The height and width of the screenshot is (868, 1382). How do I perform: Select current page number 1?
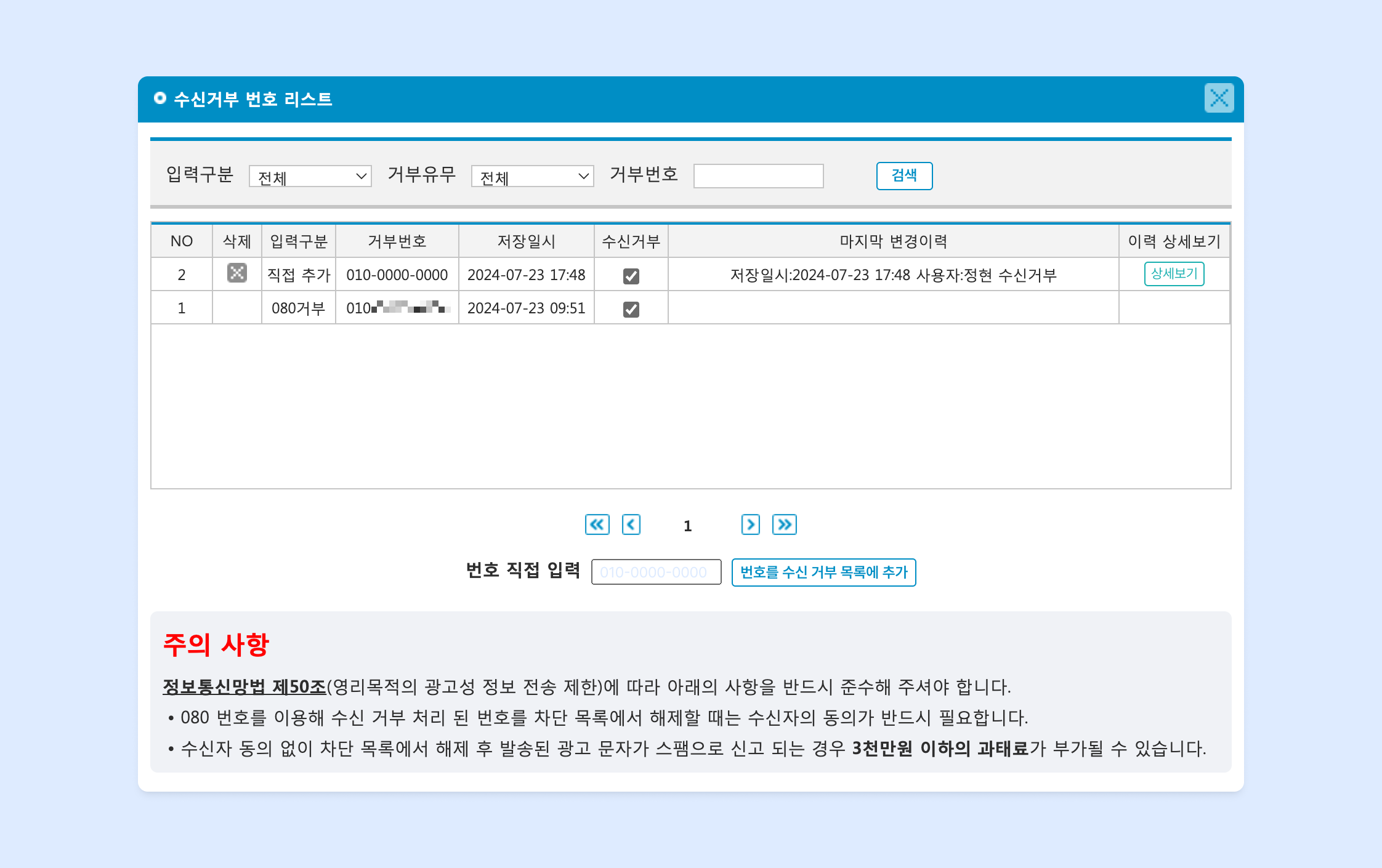coord(687,526)
